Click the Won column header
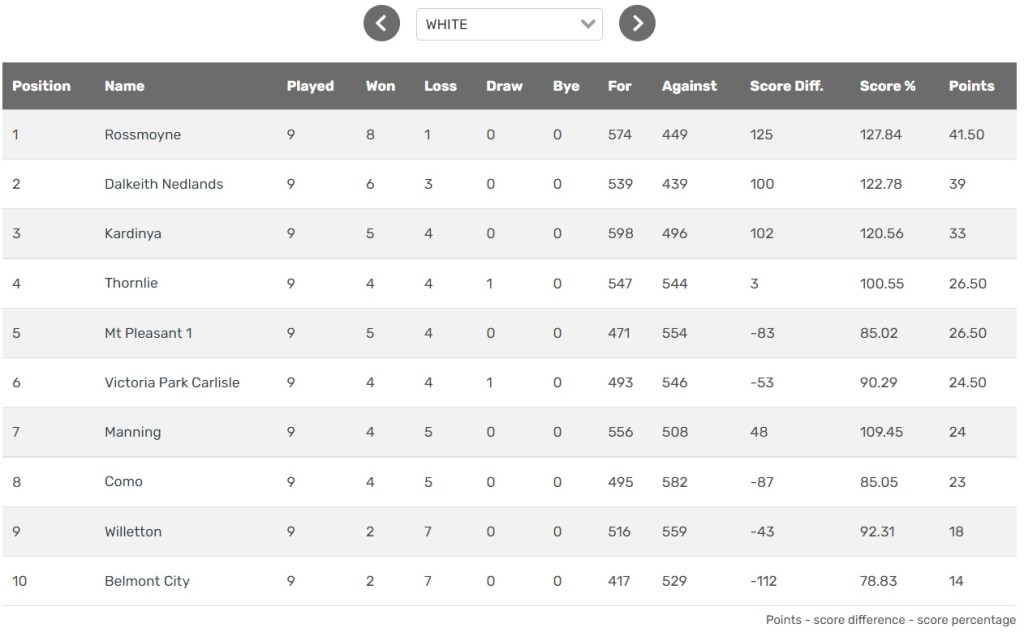This screenshot has width=1024, height=632. coord(380,86)
